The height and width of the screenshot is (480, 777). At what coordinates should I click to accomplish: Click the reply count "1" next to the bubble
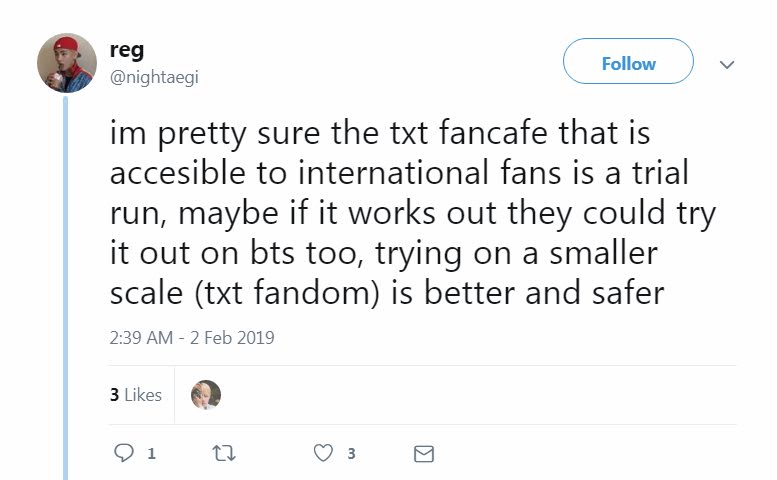(x=151, y=454)
